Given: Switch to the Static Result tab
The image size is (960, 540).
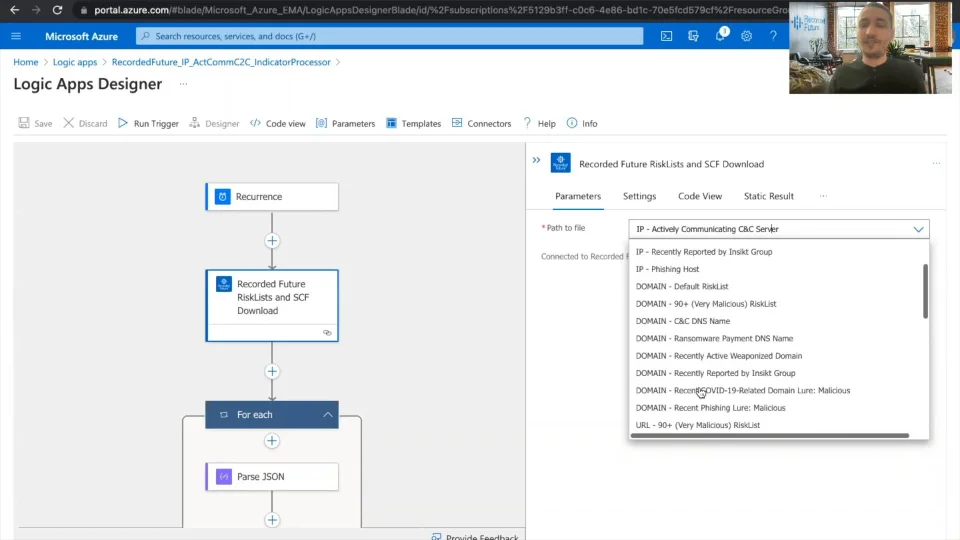Looking at the screenshot, I should tap(768, 196).
